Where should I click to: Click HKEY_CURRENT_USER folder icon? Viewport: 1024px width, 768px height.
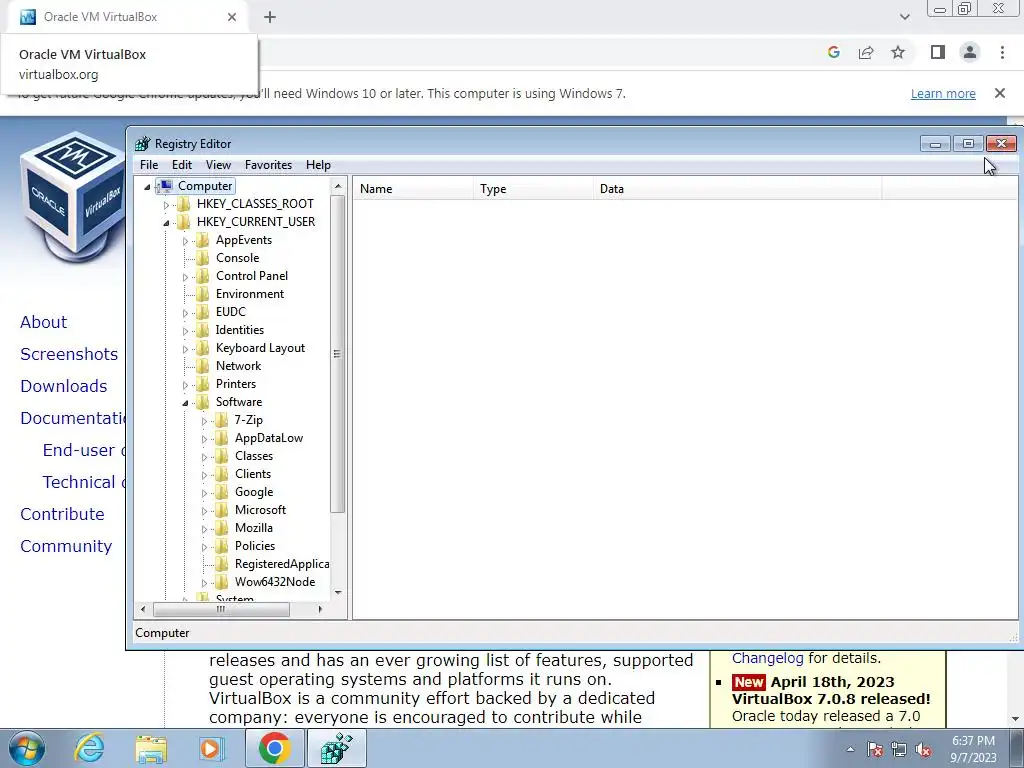pyautogui.click(x=184, y=221)
